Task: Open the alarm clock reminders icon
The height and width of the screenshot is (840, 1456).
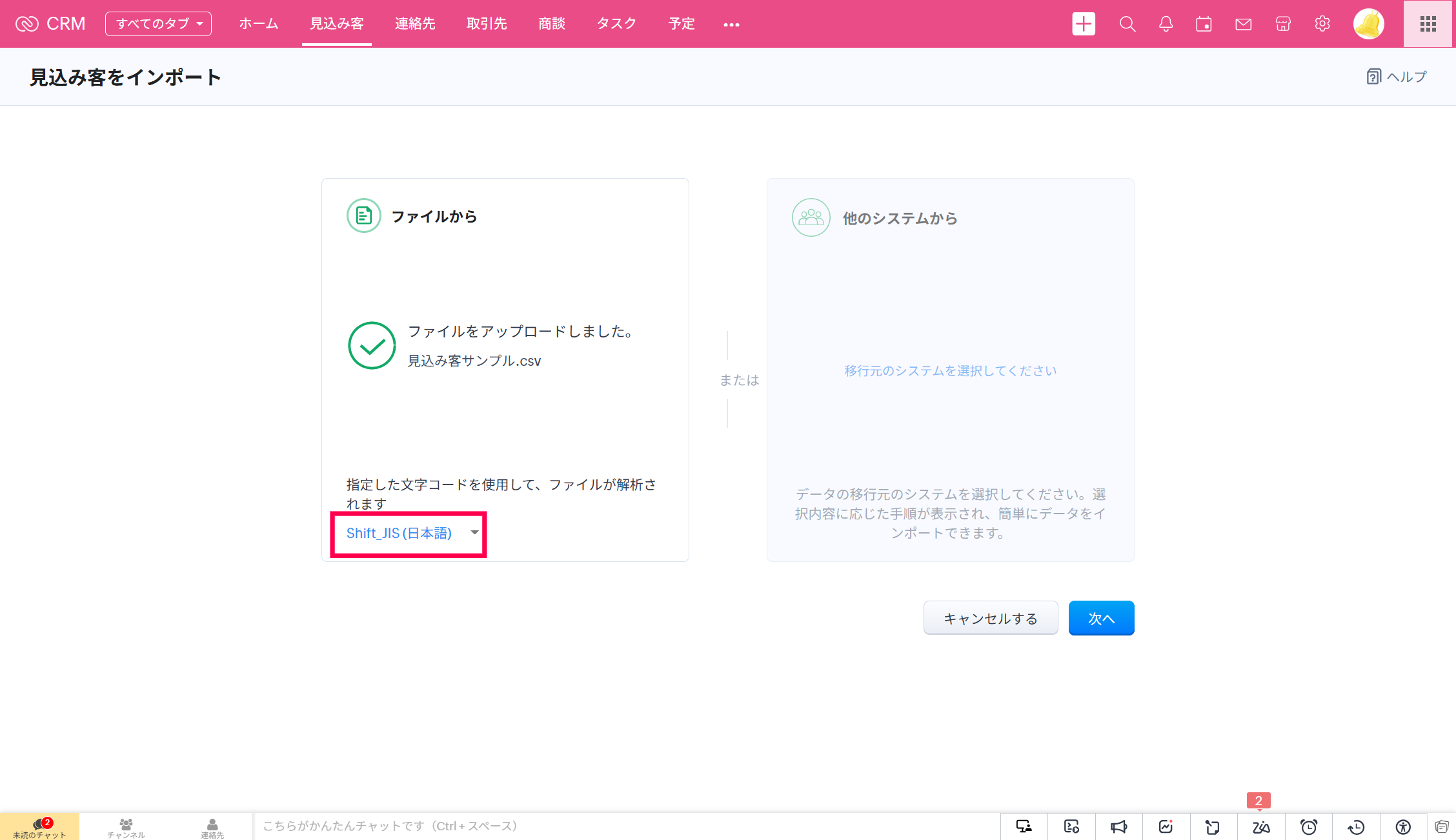Action: pos(1309,826)
